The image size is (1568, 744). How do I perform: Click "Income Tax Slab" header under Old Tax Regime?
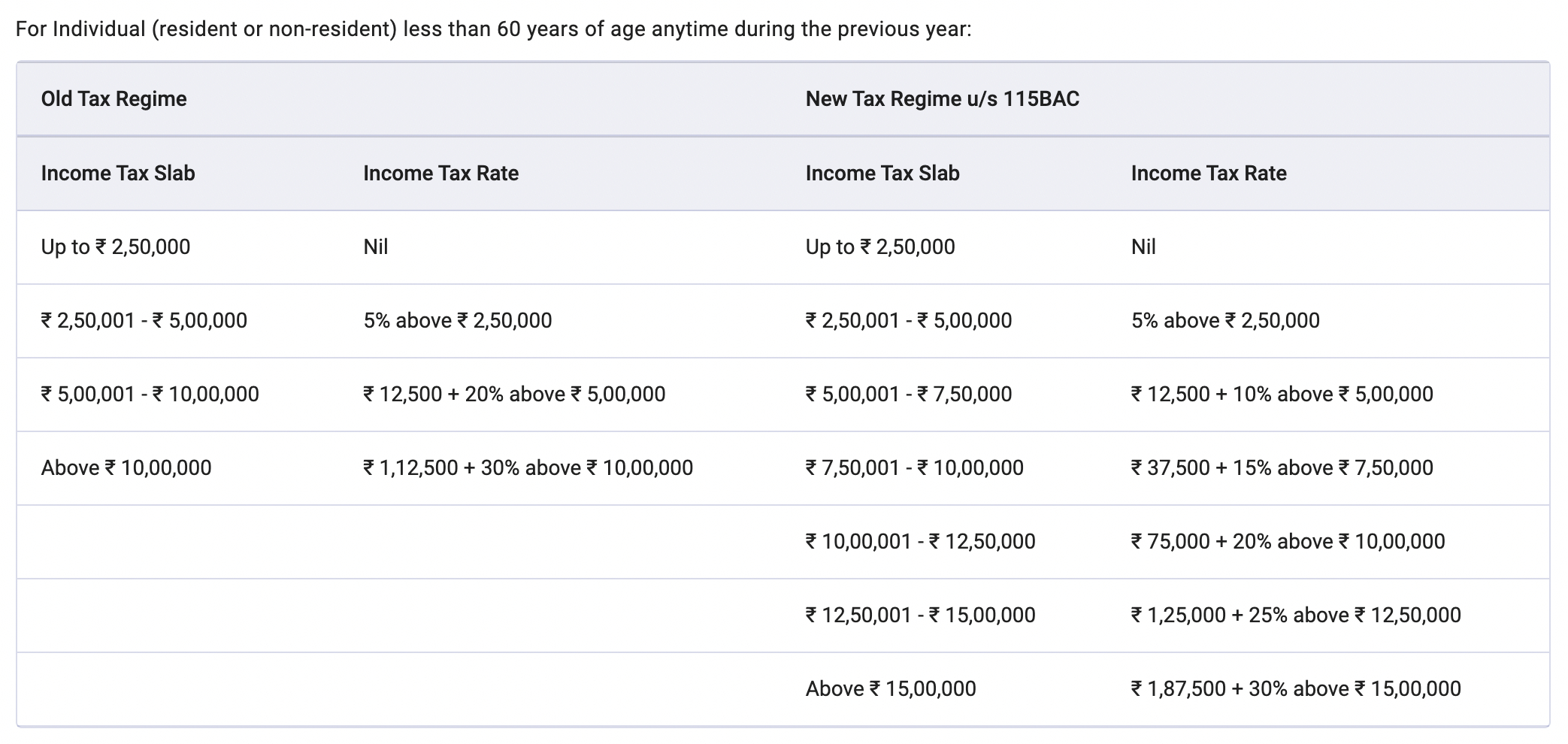tap(118, 174)
